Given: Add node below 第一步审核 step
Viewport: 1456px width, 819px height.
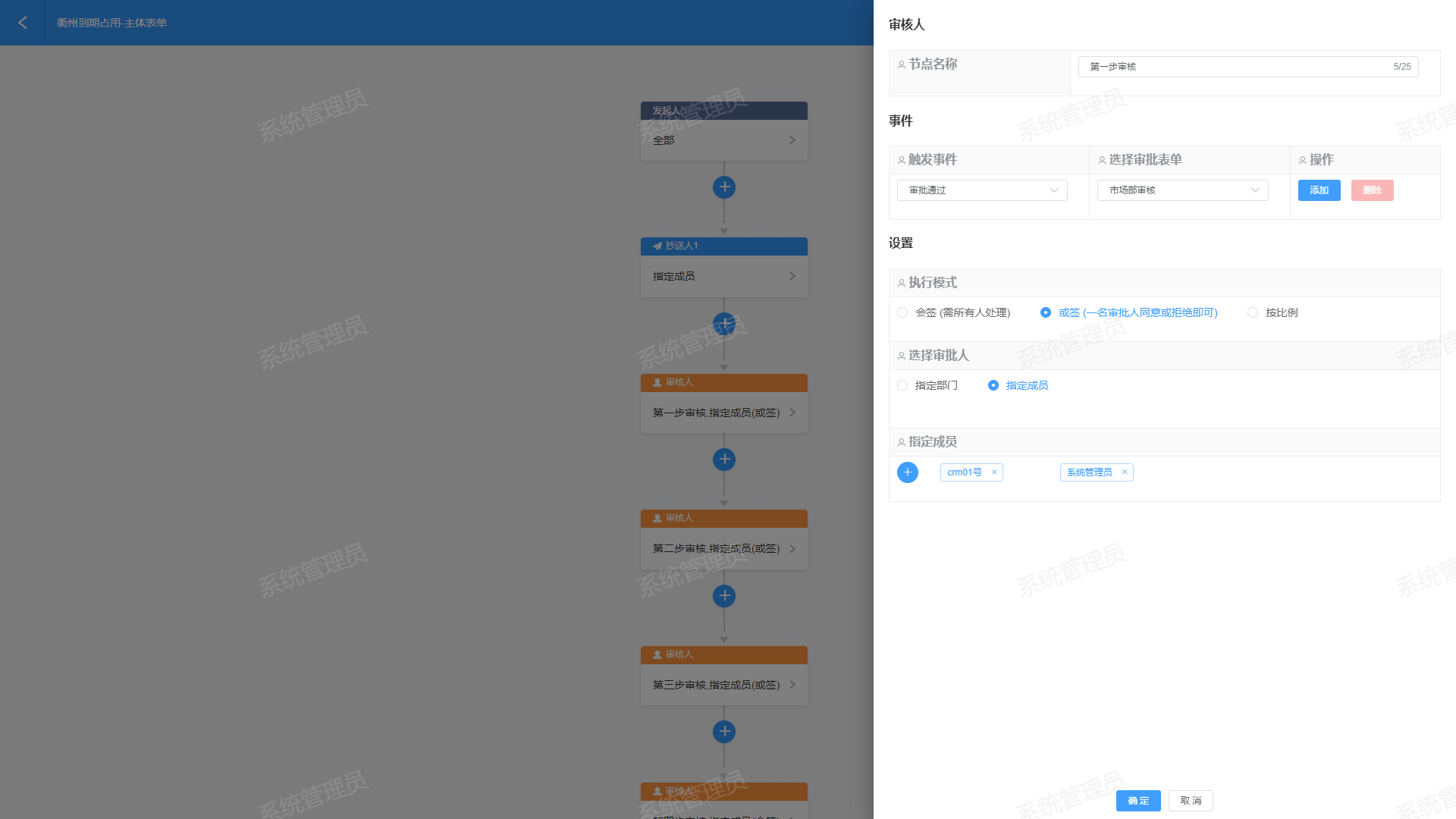Looking at the screenshot, I should [724, 460].
